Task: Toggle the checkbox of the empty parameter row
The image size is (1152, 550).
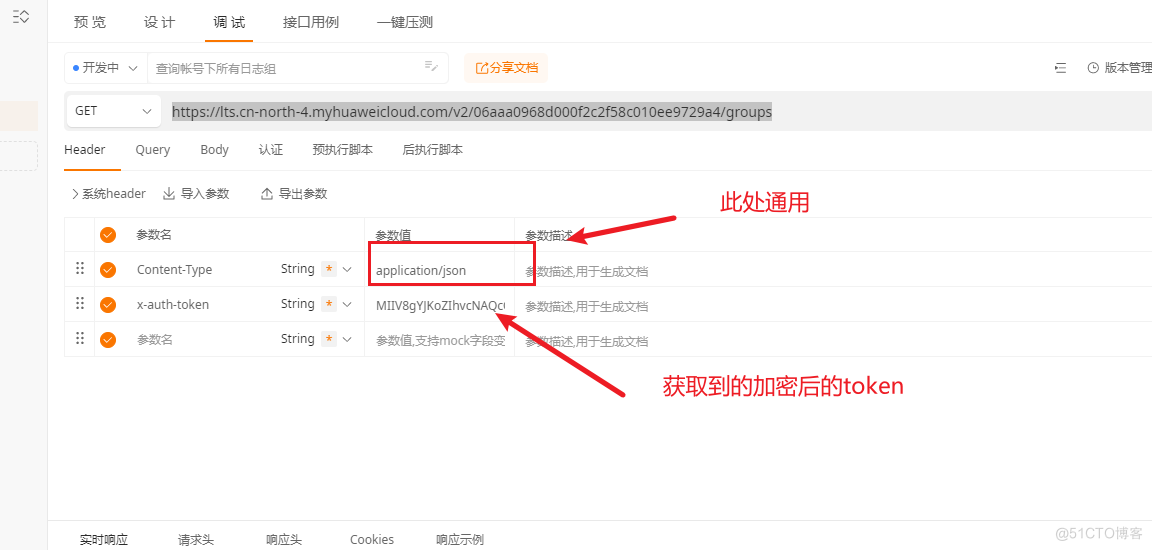Action: 108,339
